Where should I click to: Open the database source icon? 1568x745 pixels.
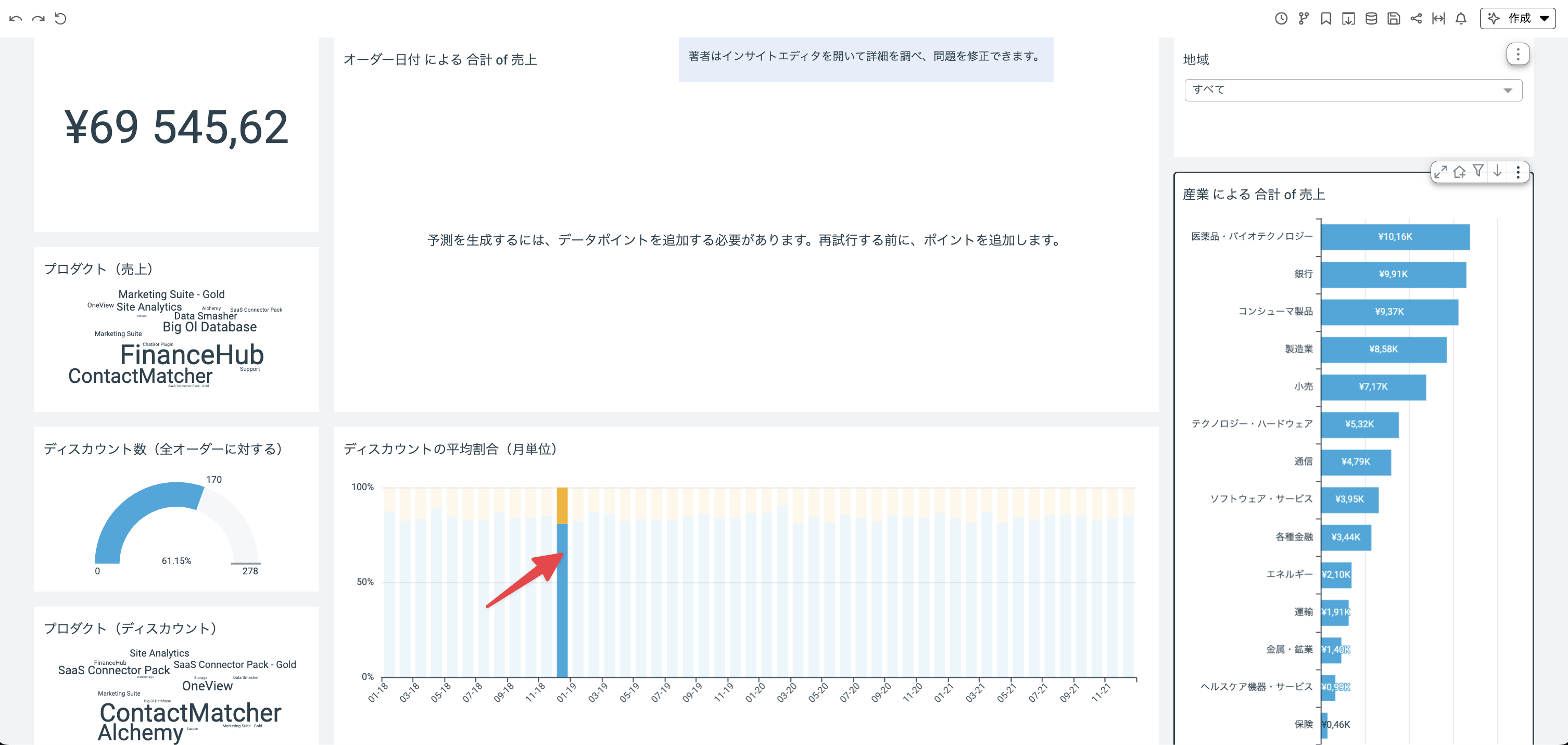coord(1372,19)
